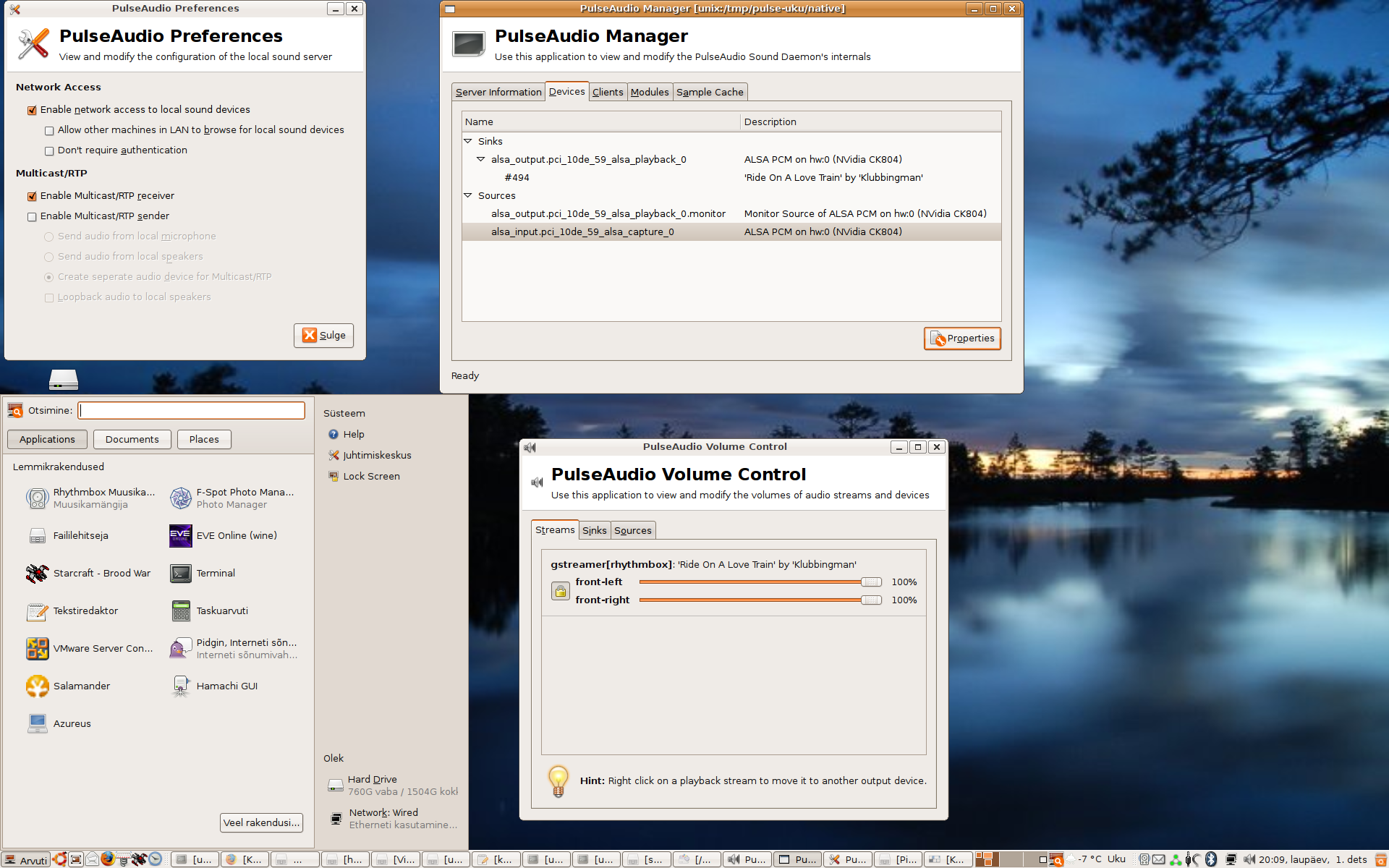The height and width of the screenshot is (868, 1389).
Task: Toggle Enable network access to local sound devices
Action: tap(32, 109)
